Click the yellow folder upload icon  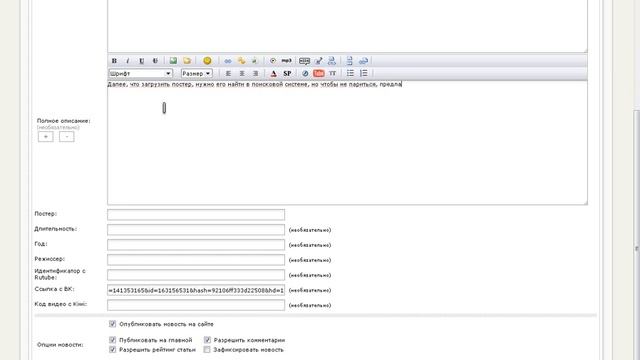[187, 61]
